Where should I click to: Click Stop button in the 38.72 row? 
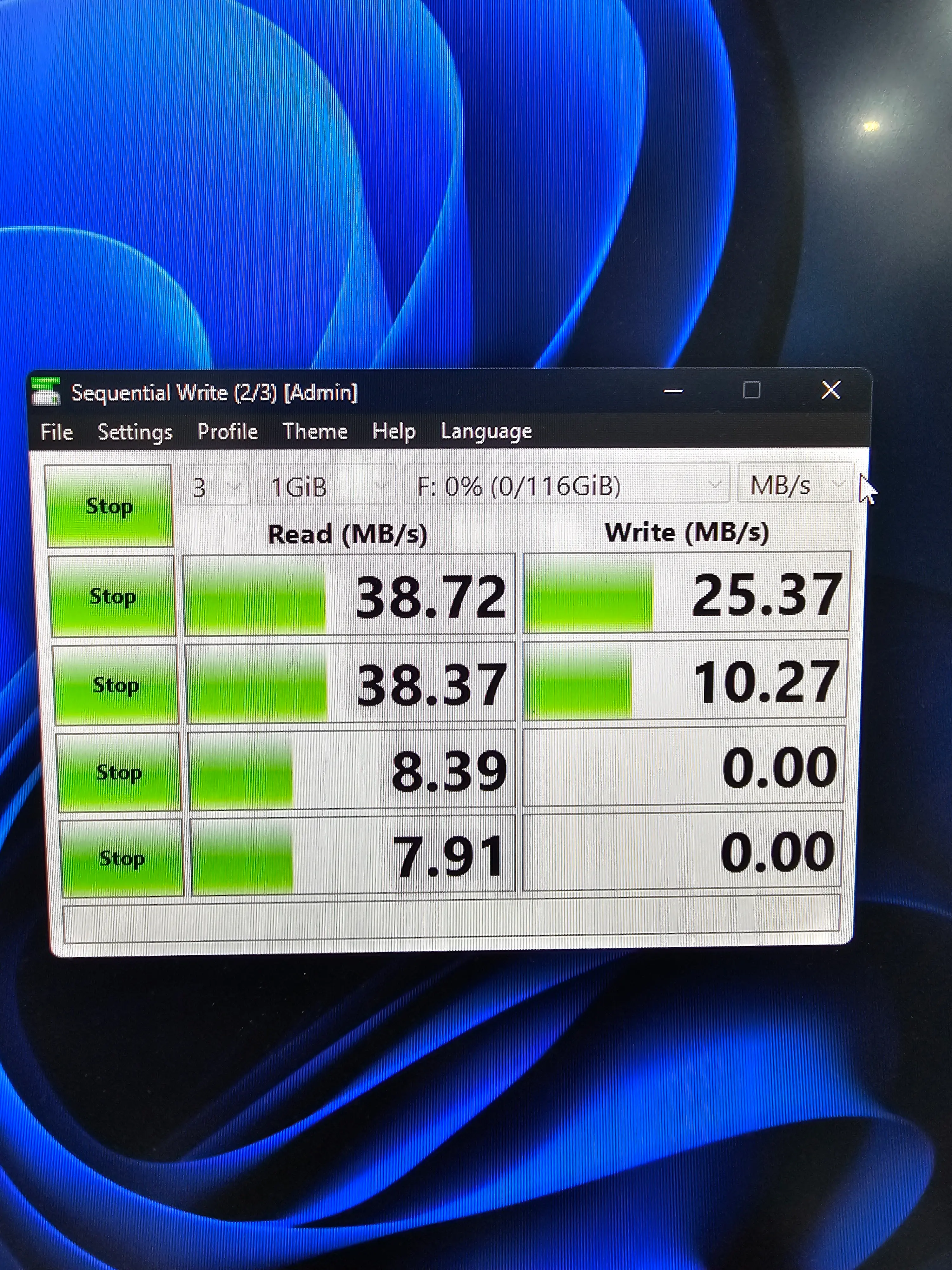tap(112, 596)
